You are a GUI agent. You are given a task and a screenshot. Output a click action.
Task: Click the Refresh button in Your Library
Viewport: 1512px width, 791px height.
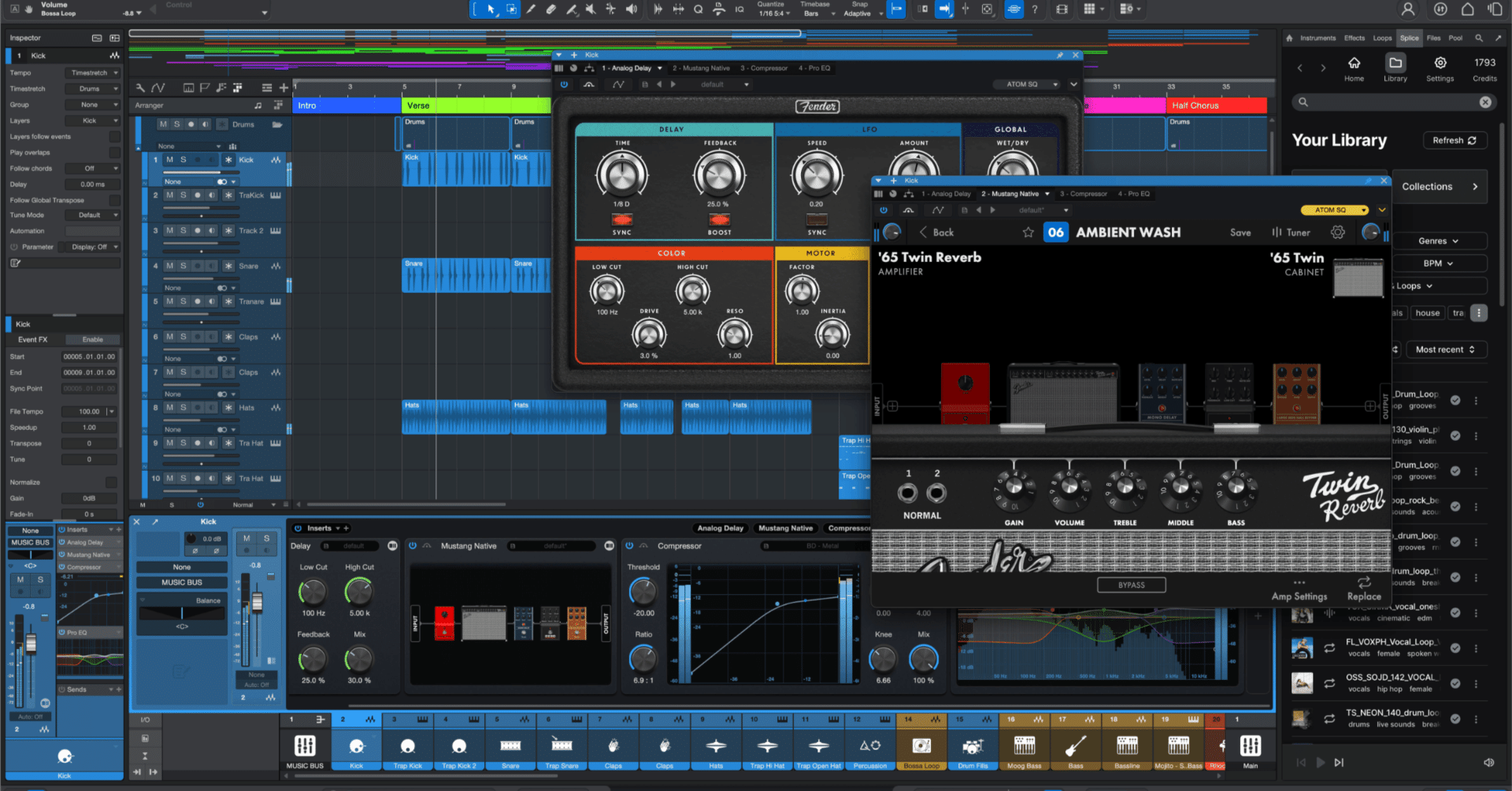pyautogui.click(x=1454, y=140)
